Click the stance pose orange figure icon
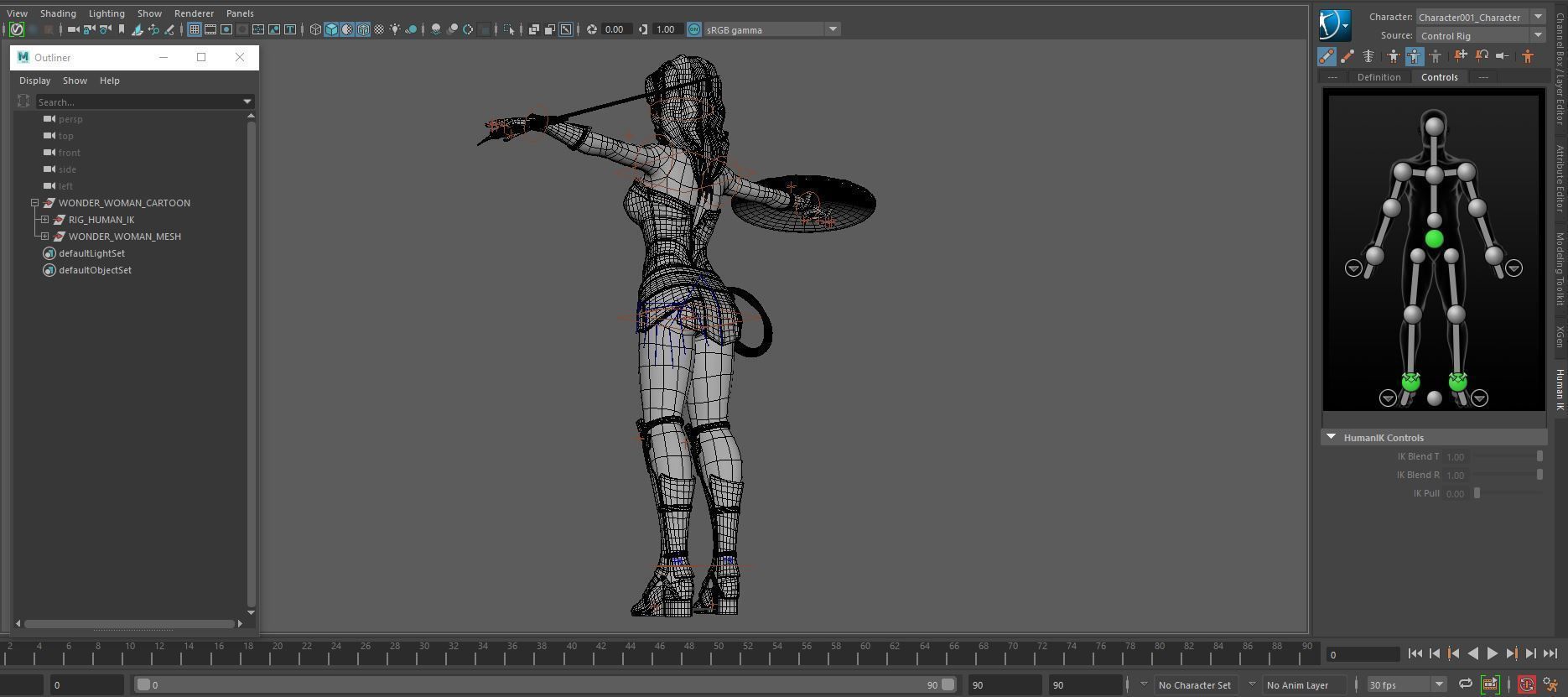The height and width of the screenshot is (697, 1568). pyautogui.click(x=1528, y=56)
